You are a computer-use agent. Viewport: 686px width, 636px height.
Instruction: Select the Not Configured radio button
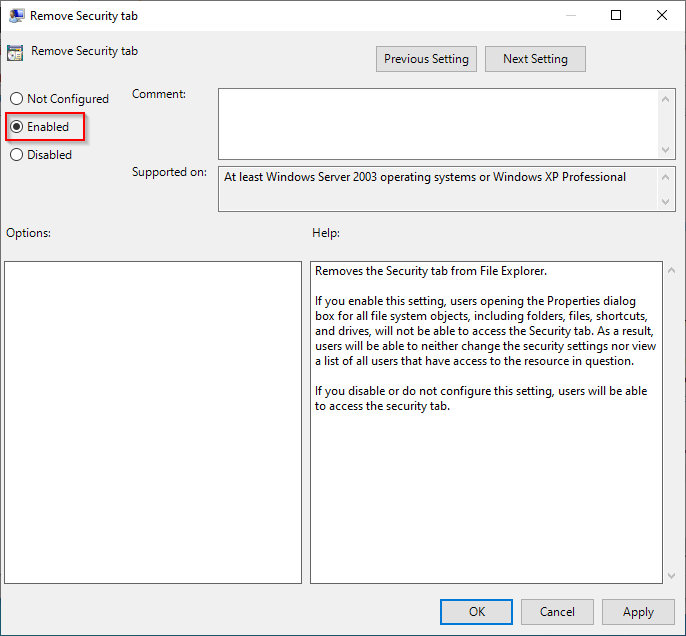pyautogui.click(x=16, y=99)
